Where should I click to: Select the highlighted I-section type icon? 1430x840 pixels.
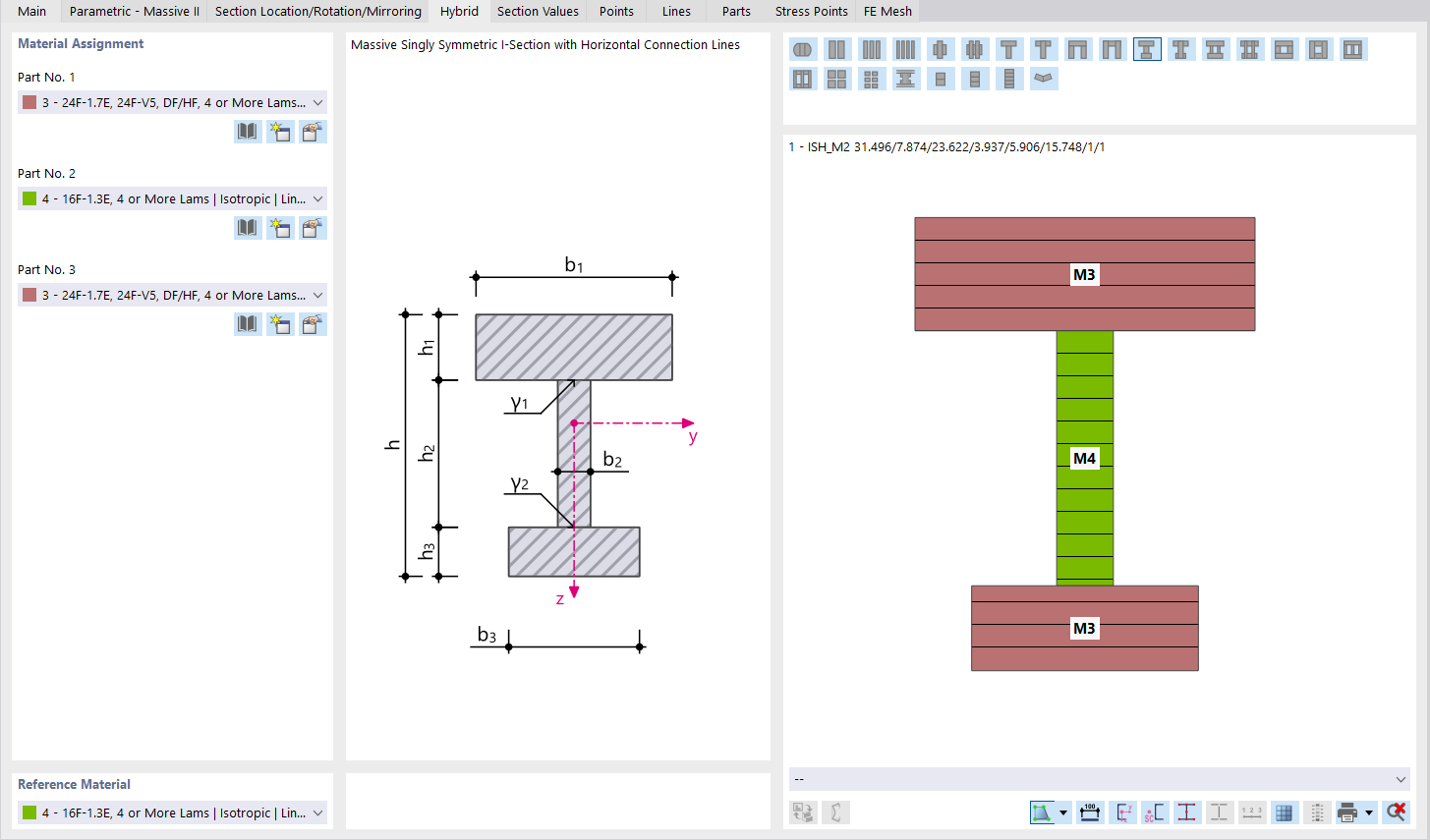(1146, 48)
